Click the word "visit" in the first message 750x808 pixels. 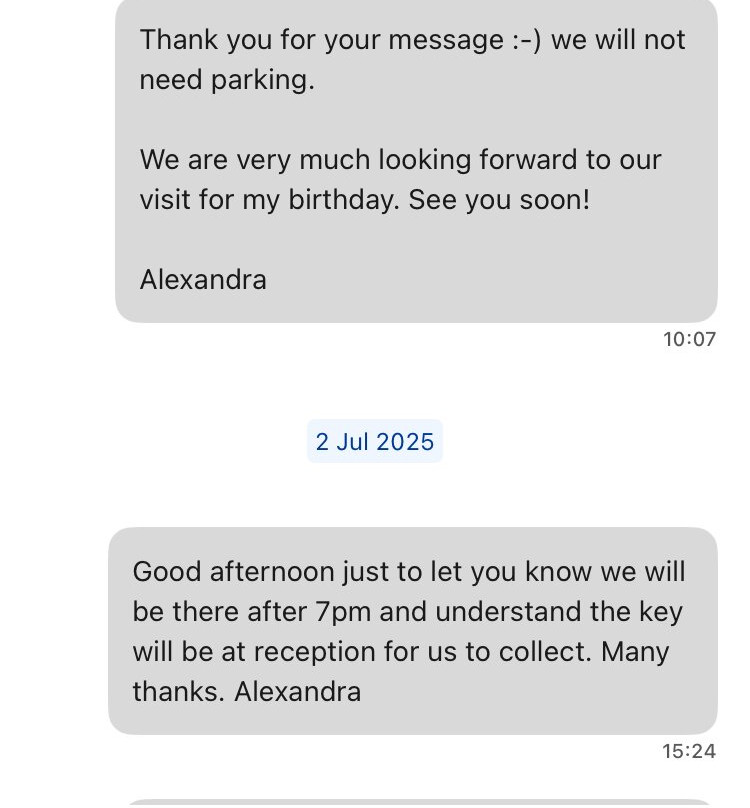(x=164, y=200)
